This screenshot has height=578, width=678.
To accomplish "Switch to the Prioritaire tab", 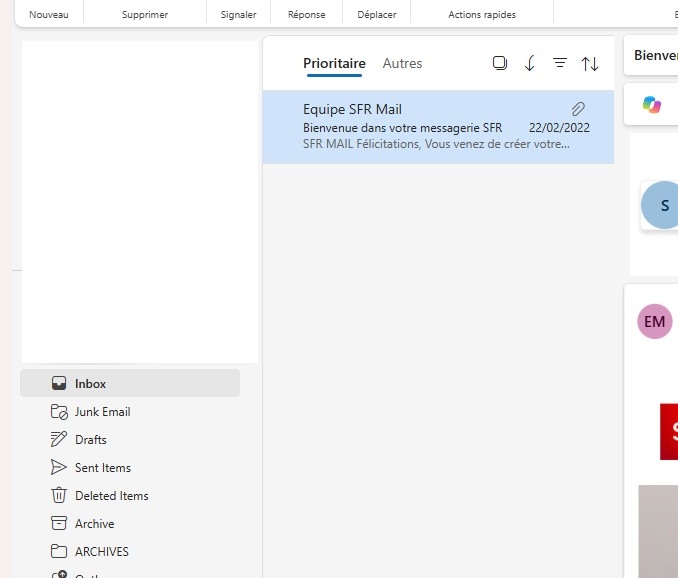I will tap(334, 64).
